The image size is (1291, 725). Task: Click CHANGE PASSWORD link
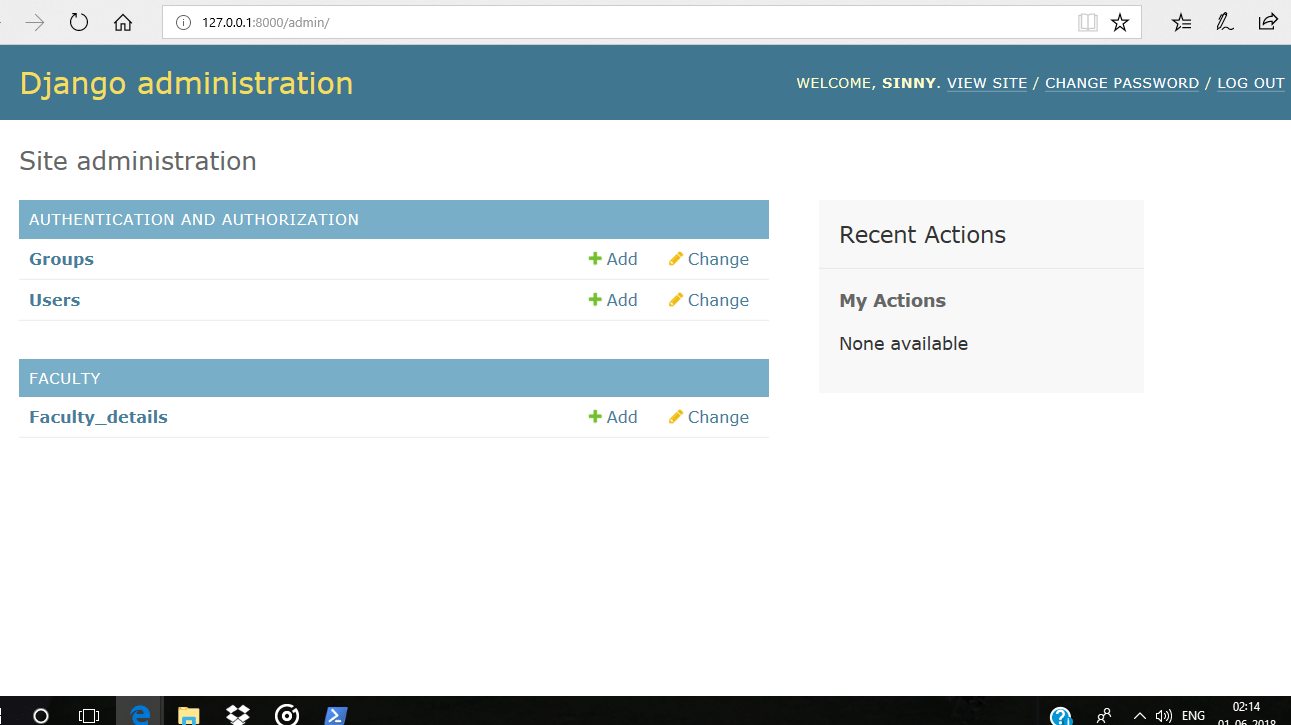point(1122,83)
